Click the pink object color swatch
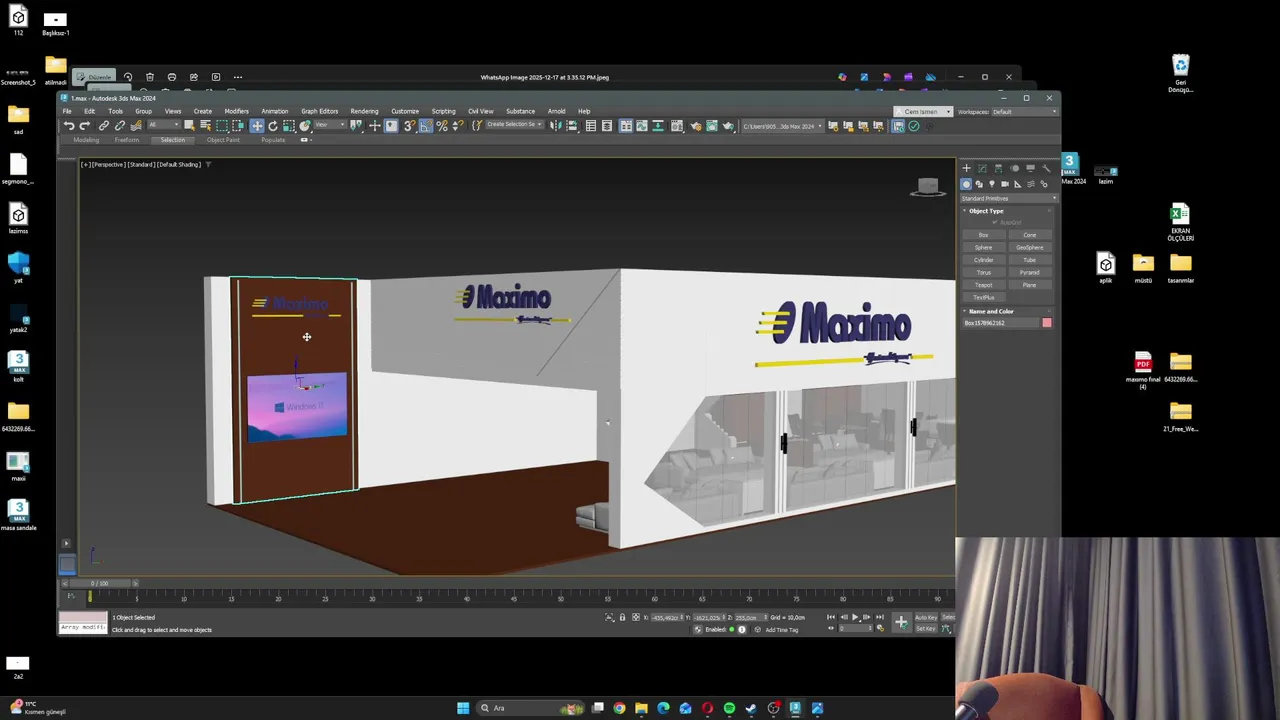Screen dimensions: 1280x720 click(x=1047, y=323)
